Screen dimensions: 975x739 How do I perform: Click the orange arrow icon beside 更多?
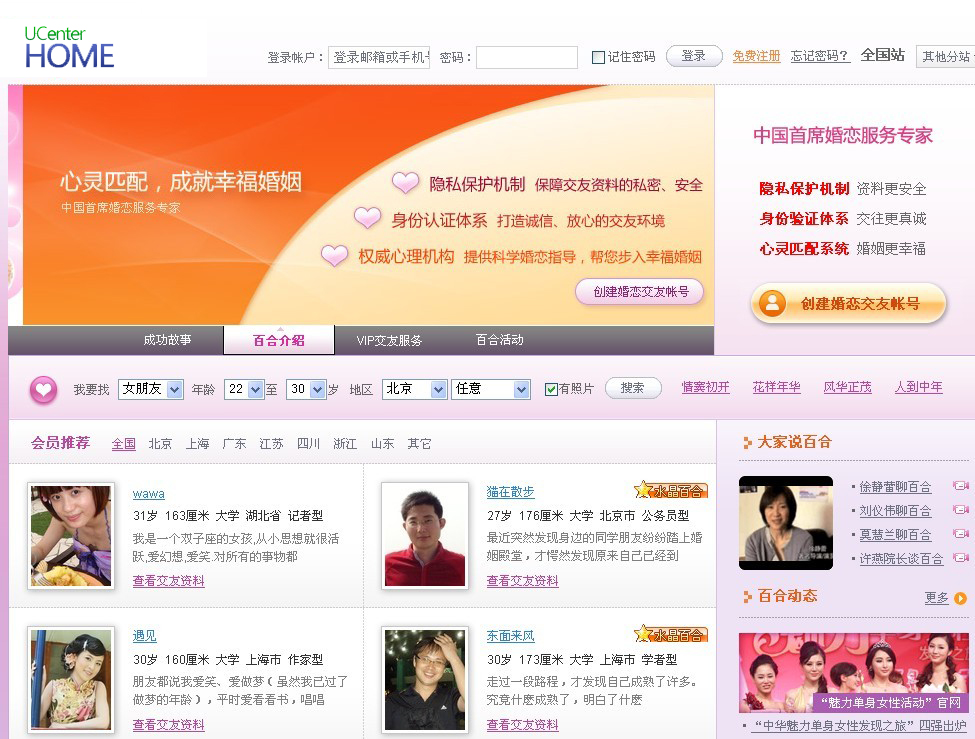coord(960,598)
